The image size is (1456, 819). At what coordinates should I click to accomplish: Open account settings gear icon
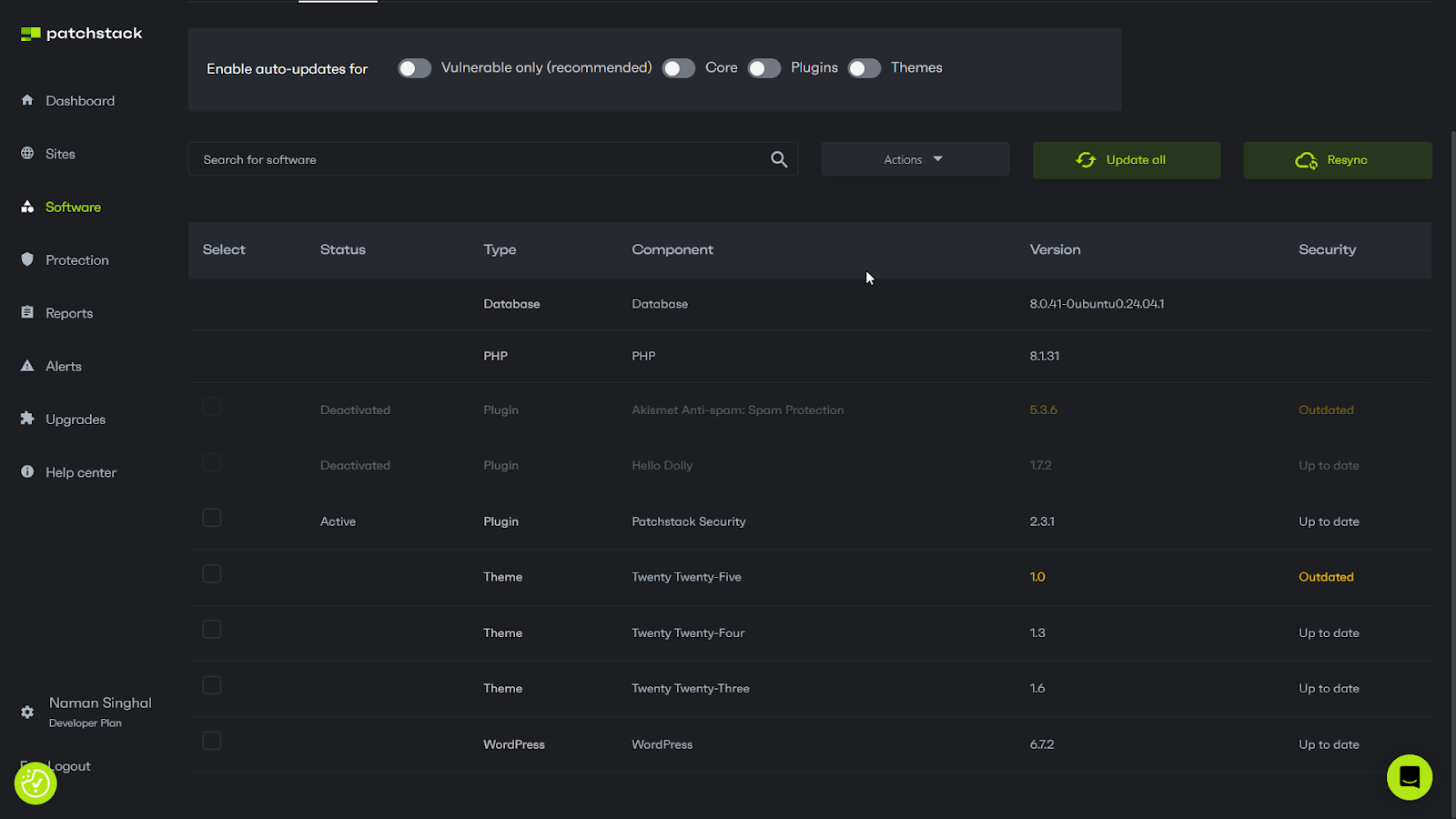click(x=27, y=712)
